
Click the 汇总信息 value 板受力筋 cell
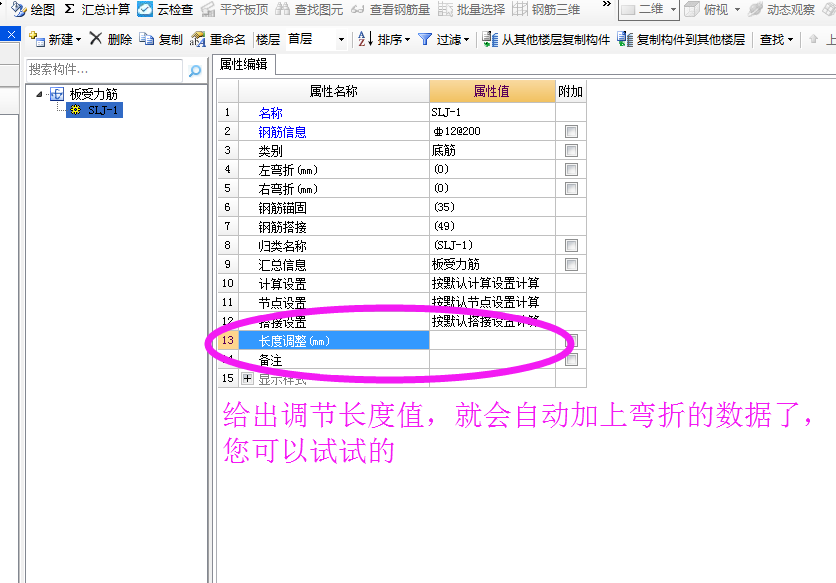(x=492, y=265)
